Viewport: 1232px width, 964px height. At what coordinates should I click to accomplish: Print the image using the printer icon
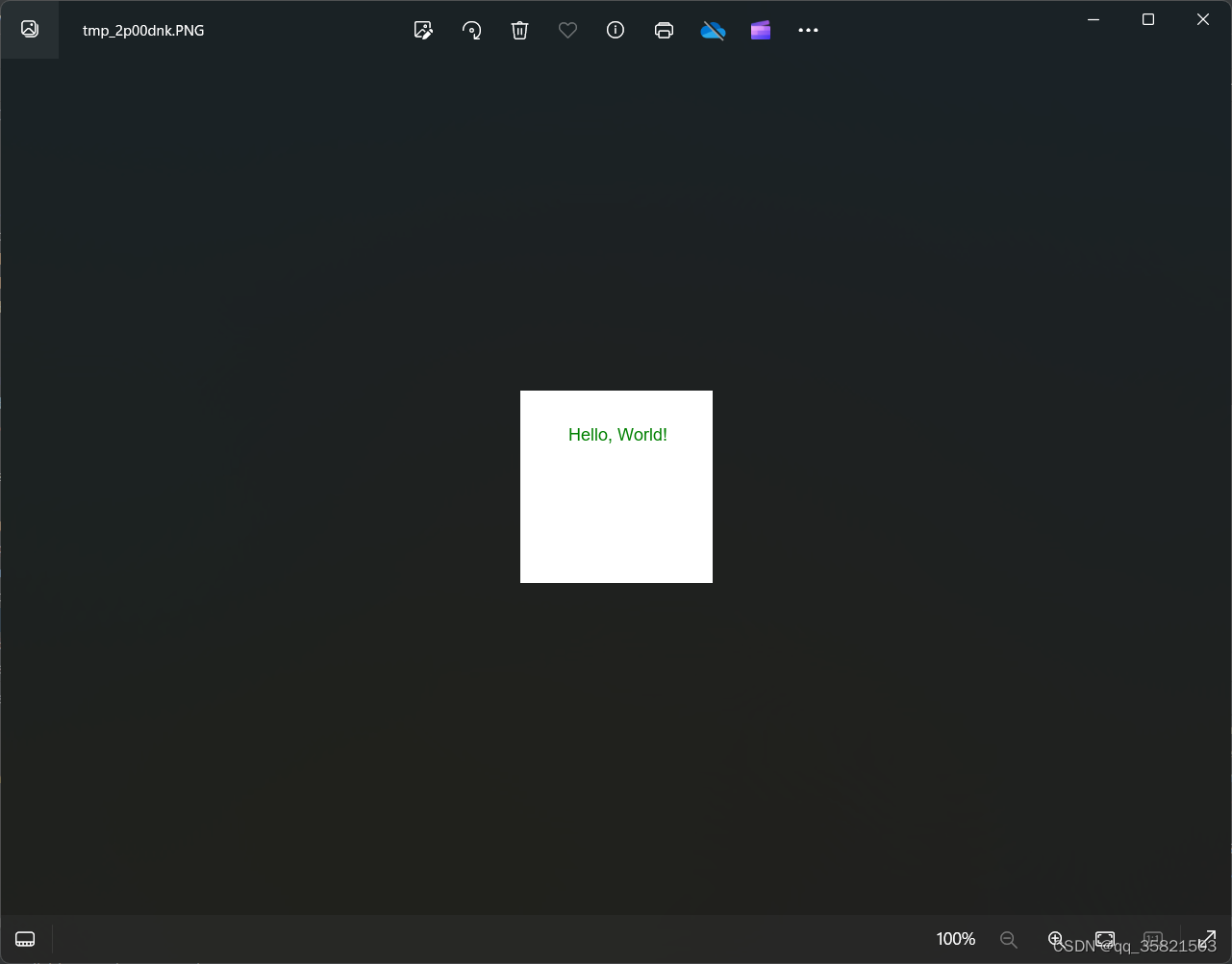tap(664, 30)
